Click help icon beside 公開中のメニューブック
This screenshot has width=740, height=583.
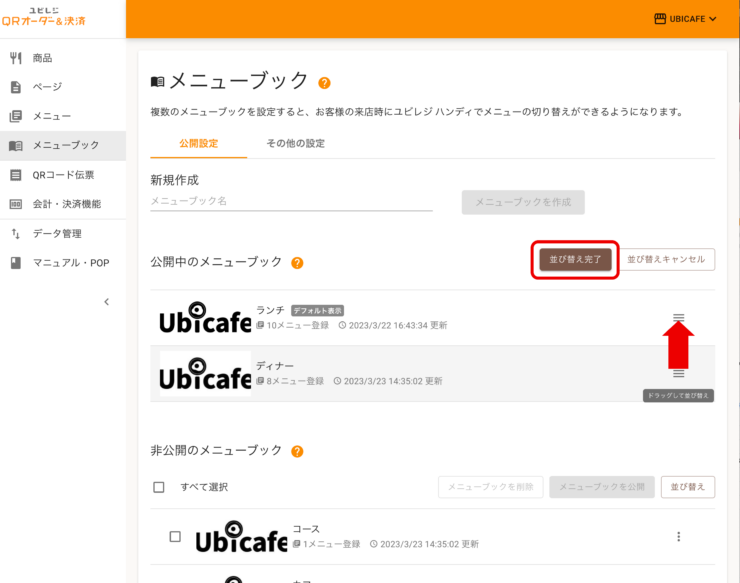pos(297,263)
